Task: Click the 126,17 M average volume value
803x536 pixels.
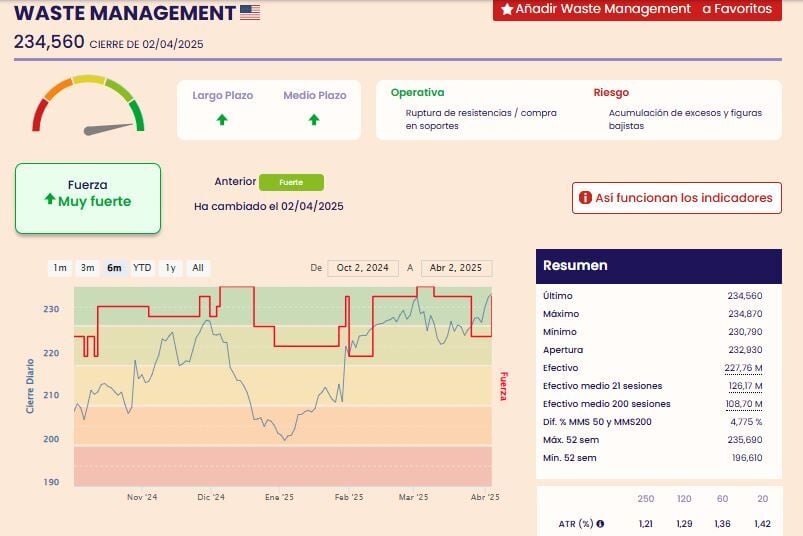Action: 745,386
